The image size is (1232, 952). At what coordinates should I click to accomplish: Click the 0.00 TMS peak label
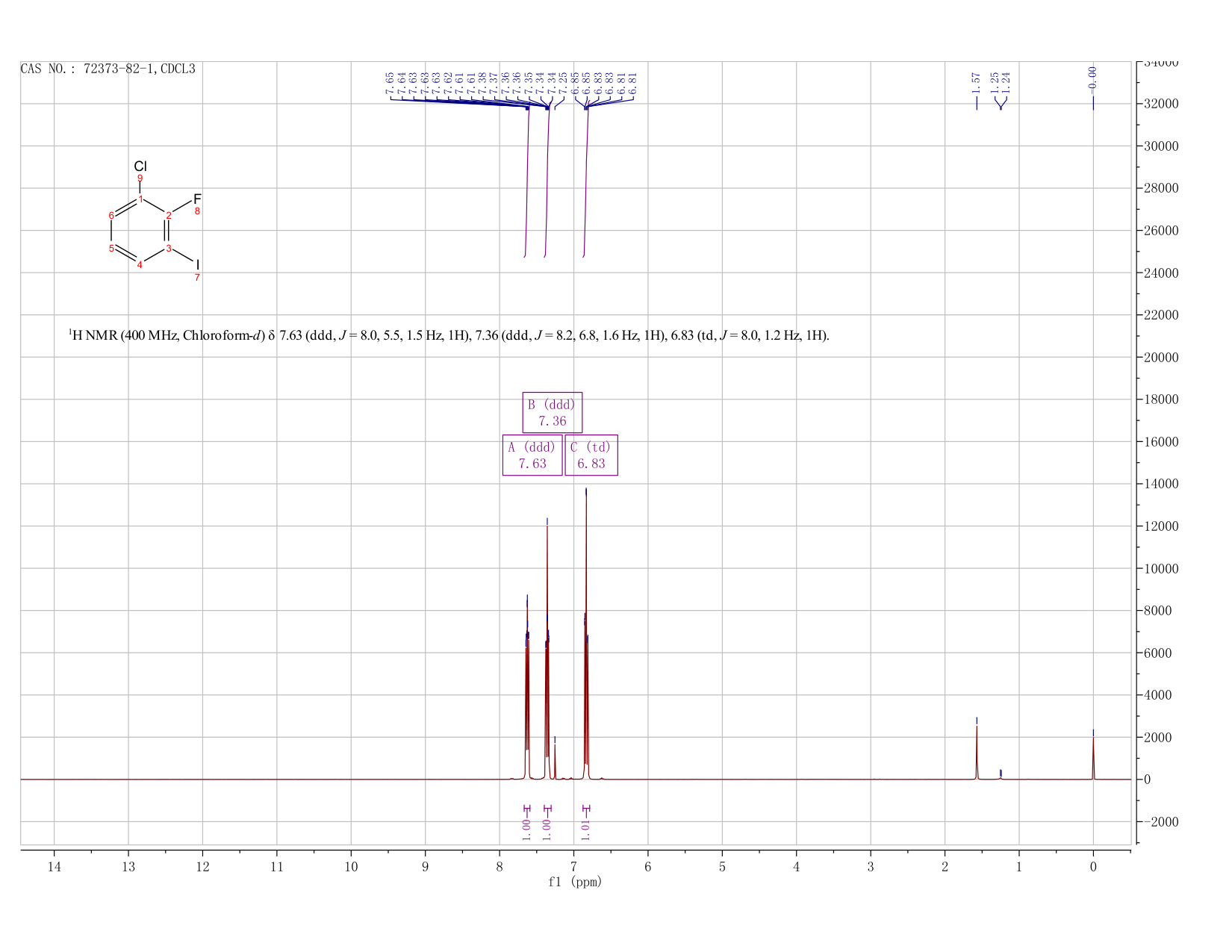click(x=1093, y=76)
